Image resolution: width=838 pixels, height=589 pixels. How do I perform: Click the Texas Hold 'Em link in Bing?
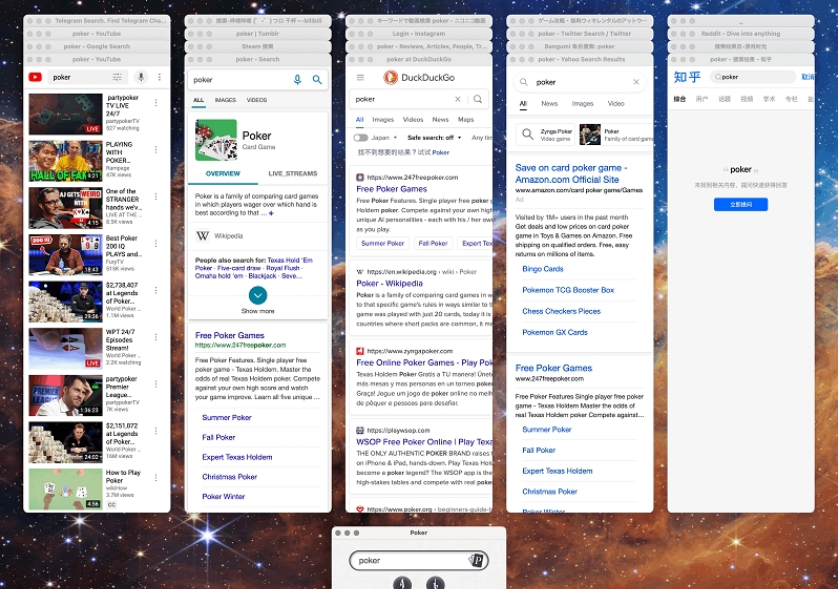(x=290, y=260)
